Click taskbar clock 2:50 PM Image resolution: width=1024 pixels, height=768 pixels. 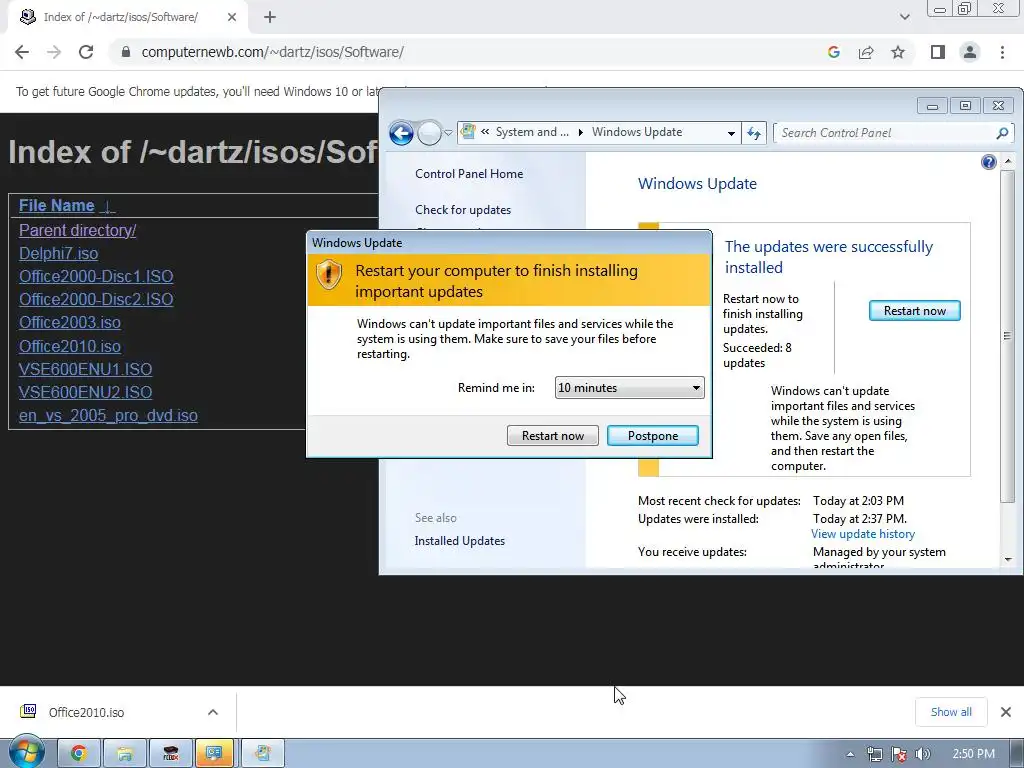[973, 754]
